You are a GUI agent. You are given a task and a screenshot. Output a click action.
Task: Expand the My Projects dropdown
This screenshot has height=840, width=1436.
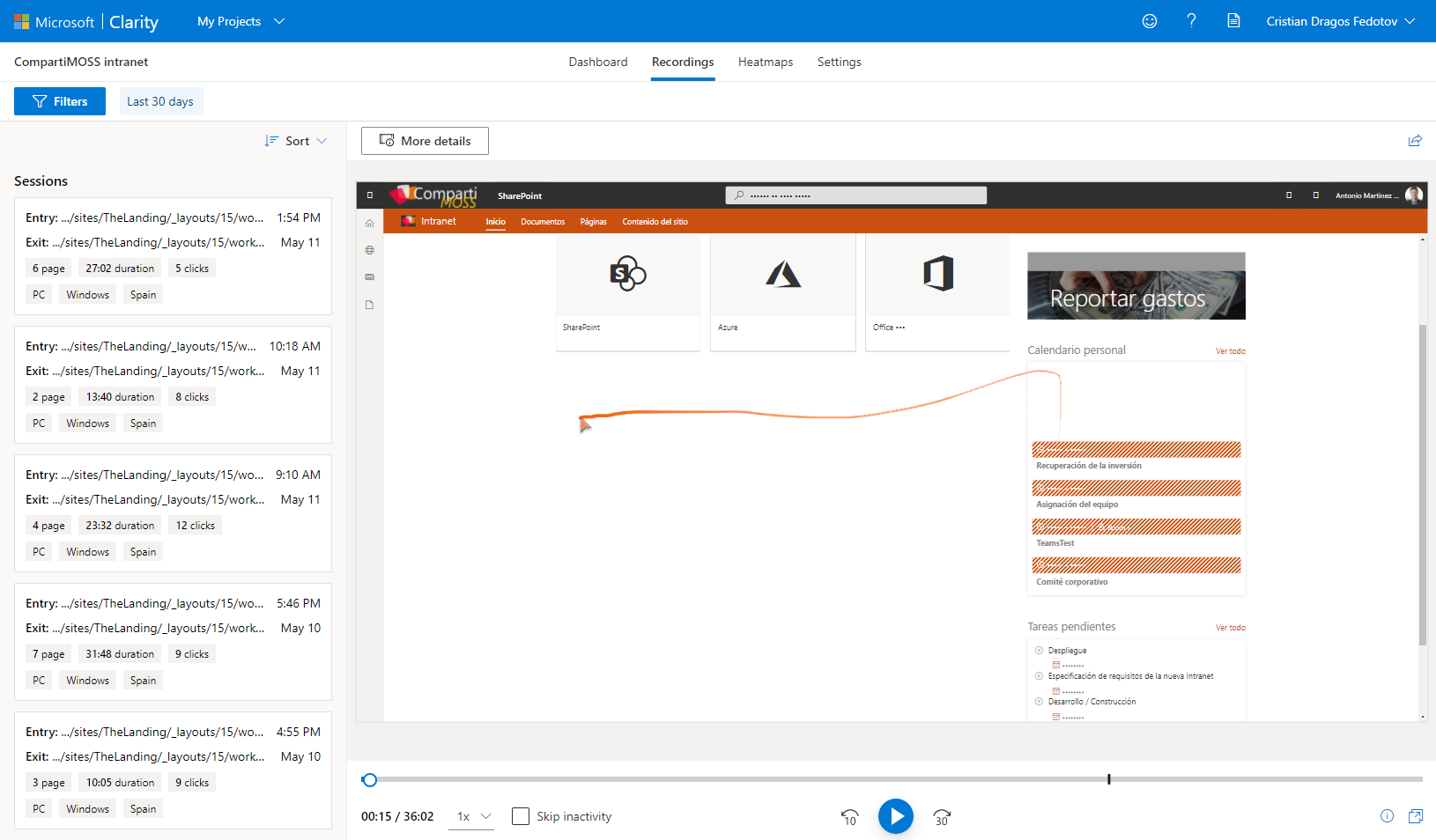pyautogui.click(x=240, y=21)
